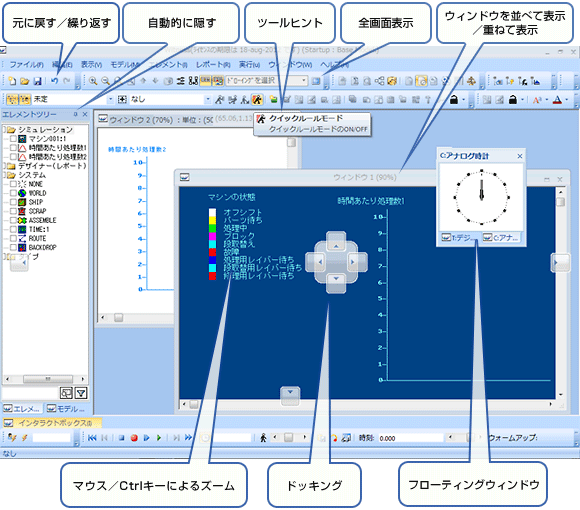Click the Save floppy disk icon

[37, 81]
